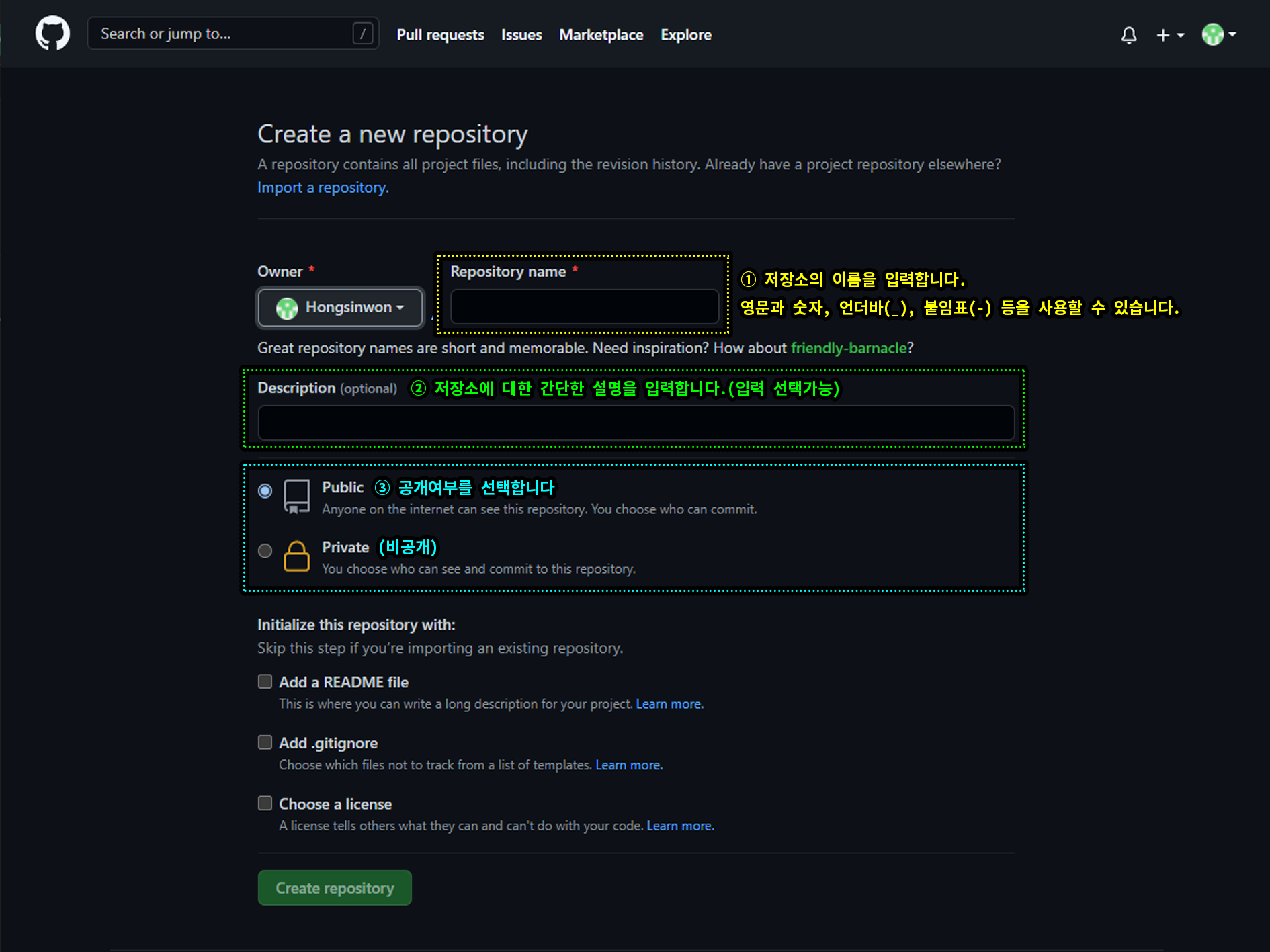
Task: Open Learn more about README
Action: coord(669,704)
